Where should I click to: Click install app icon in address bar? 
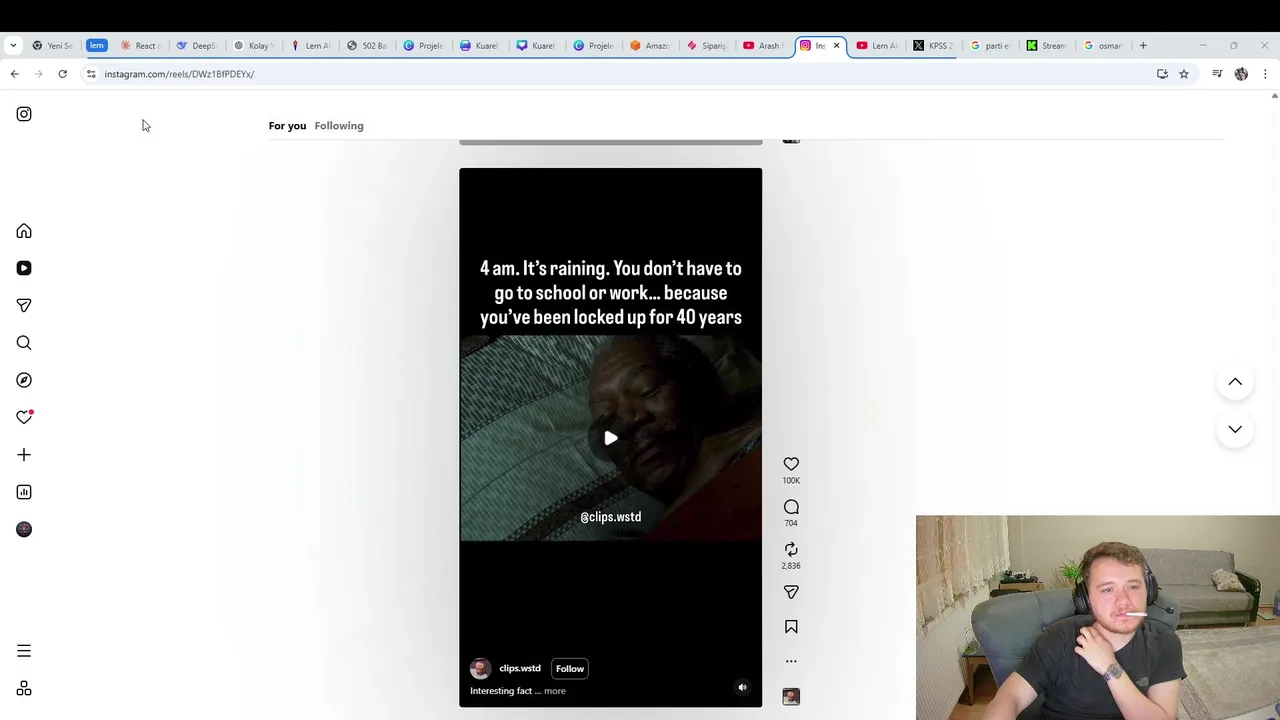(1162, 74)
